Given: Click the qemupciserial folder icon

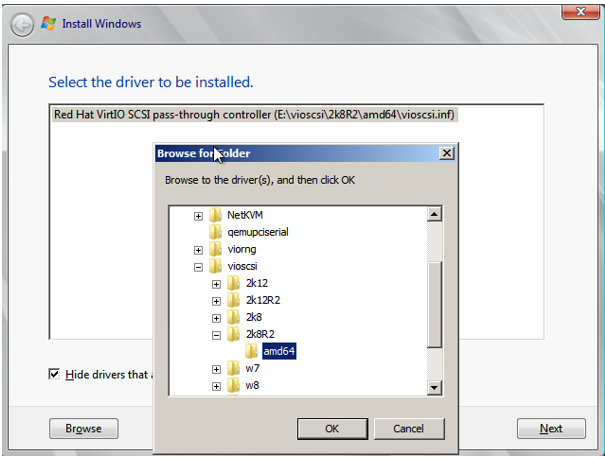Looking at the screenshot, I should [215, 232].
